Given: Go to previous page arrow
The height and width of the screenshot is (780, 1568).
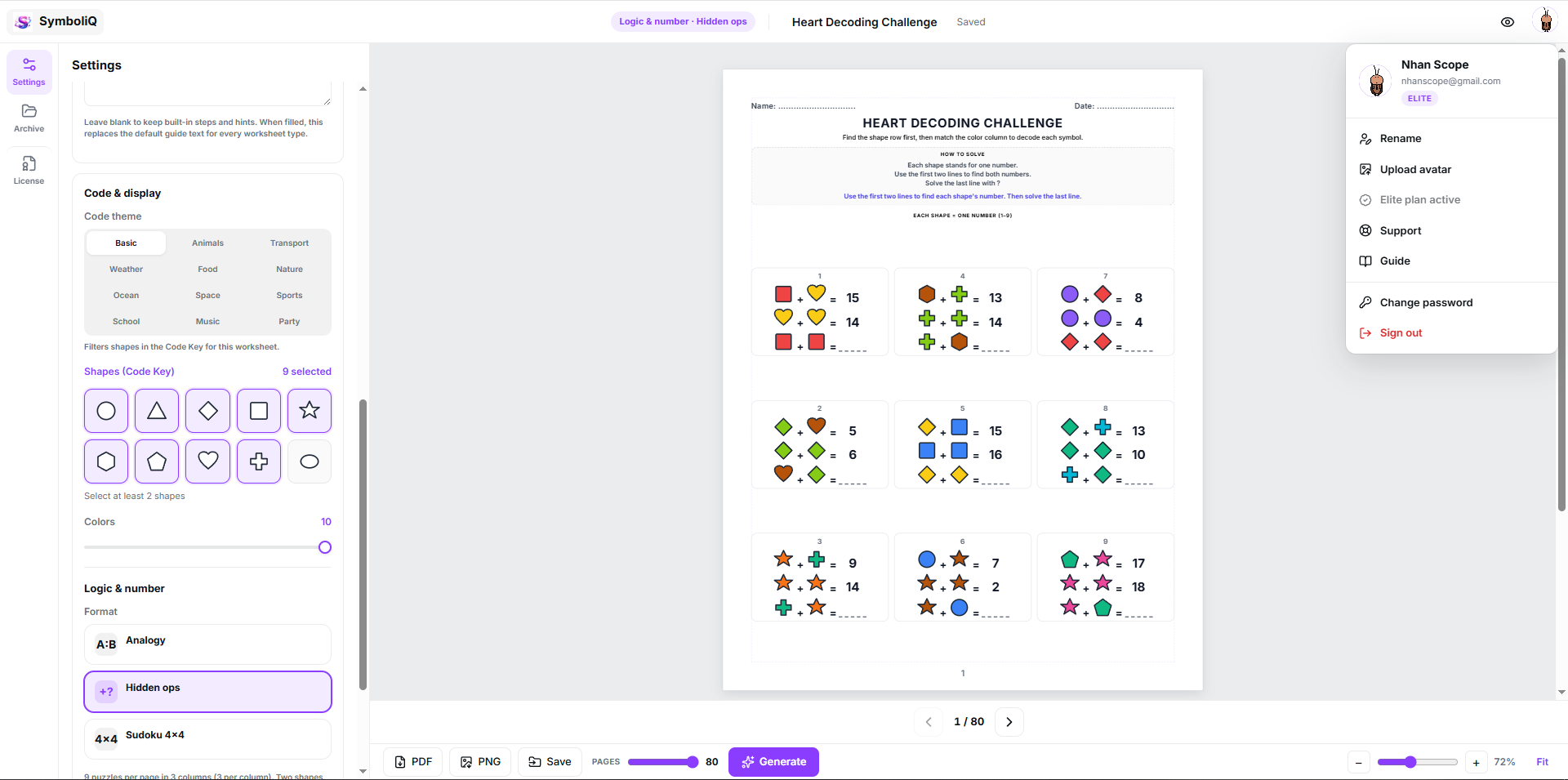Looking at the screenshot, I should click(929, 722).
